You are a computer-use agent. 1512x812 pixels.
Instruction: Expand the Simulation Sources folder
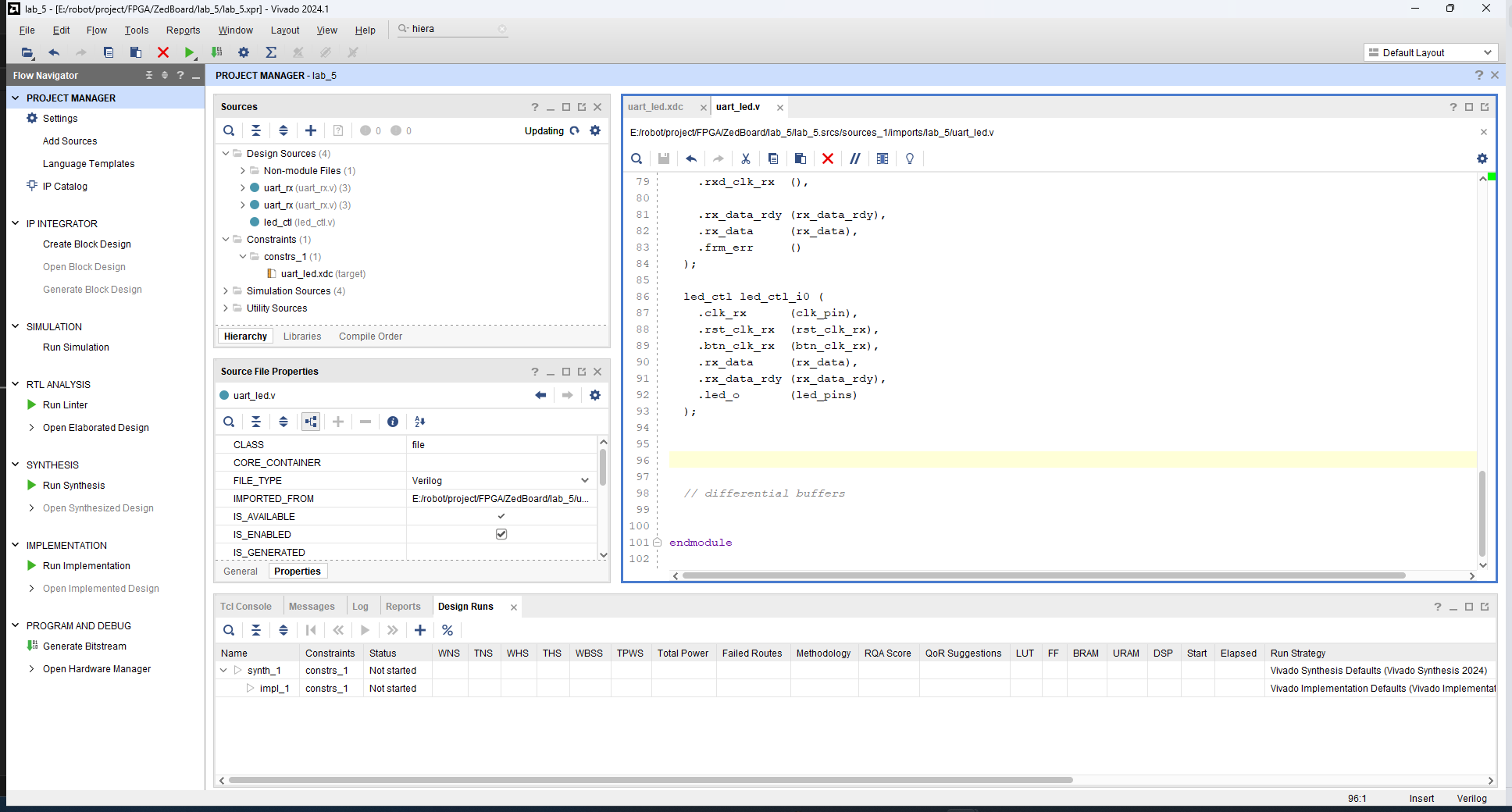(x=226, y=291)
